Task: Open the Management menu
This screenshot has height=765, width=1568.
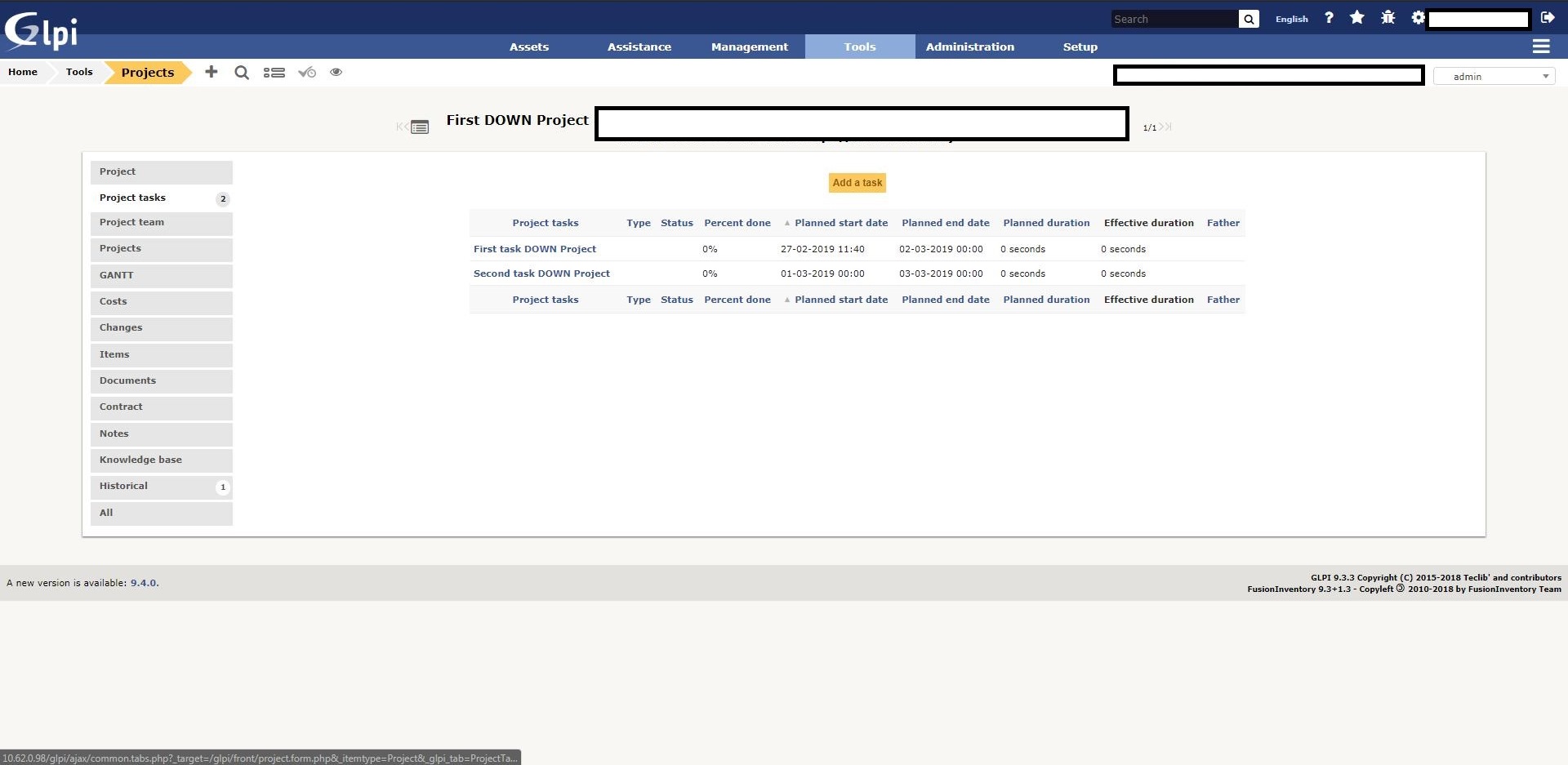Action: point(750,47)
